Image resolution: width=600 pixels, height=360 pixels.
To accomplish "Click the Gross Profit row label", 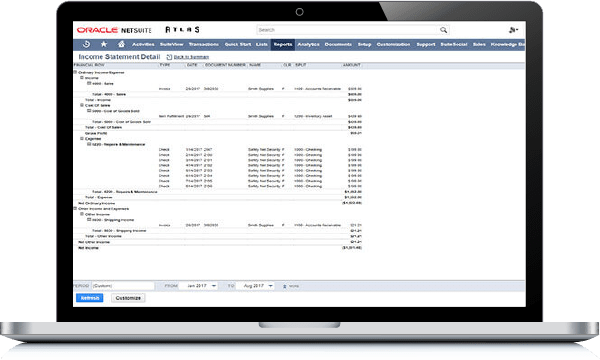I will (96, 133).
